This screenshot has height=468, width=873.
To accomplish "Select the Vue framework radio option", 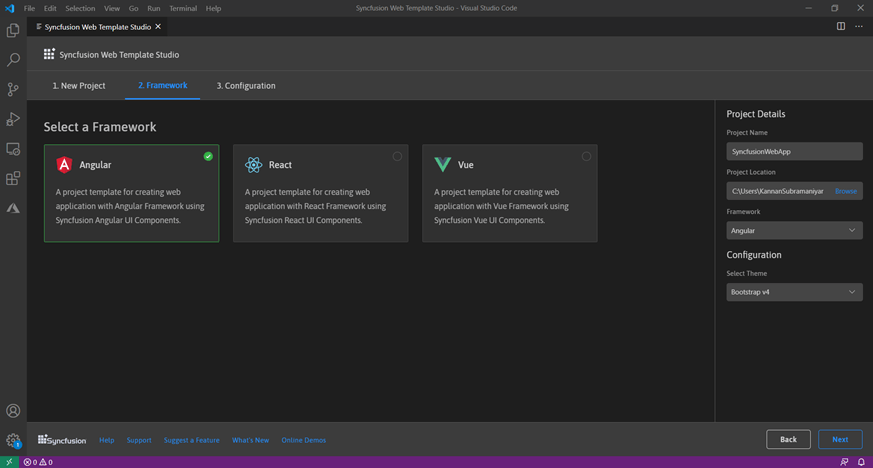I will [x=586, y=156].
